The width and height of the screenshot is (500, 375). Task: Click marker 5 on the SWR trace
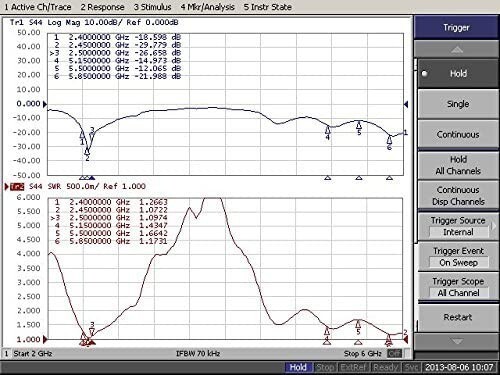(x=358, y=324)
